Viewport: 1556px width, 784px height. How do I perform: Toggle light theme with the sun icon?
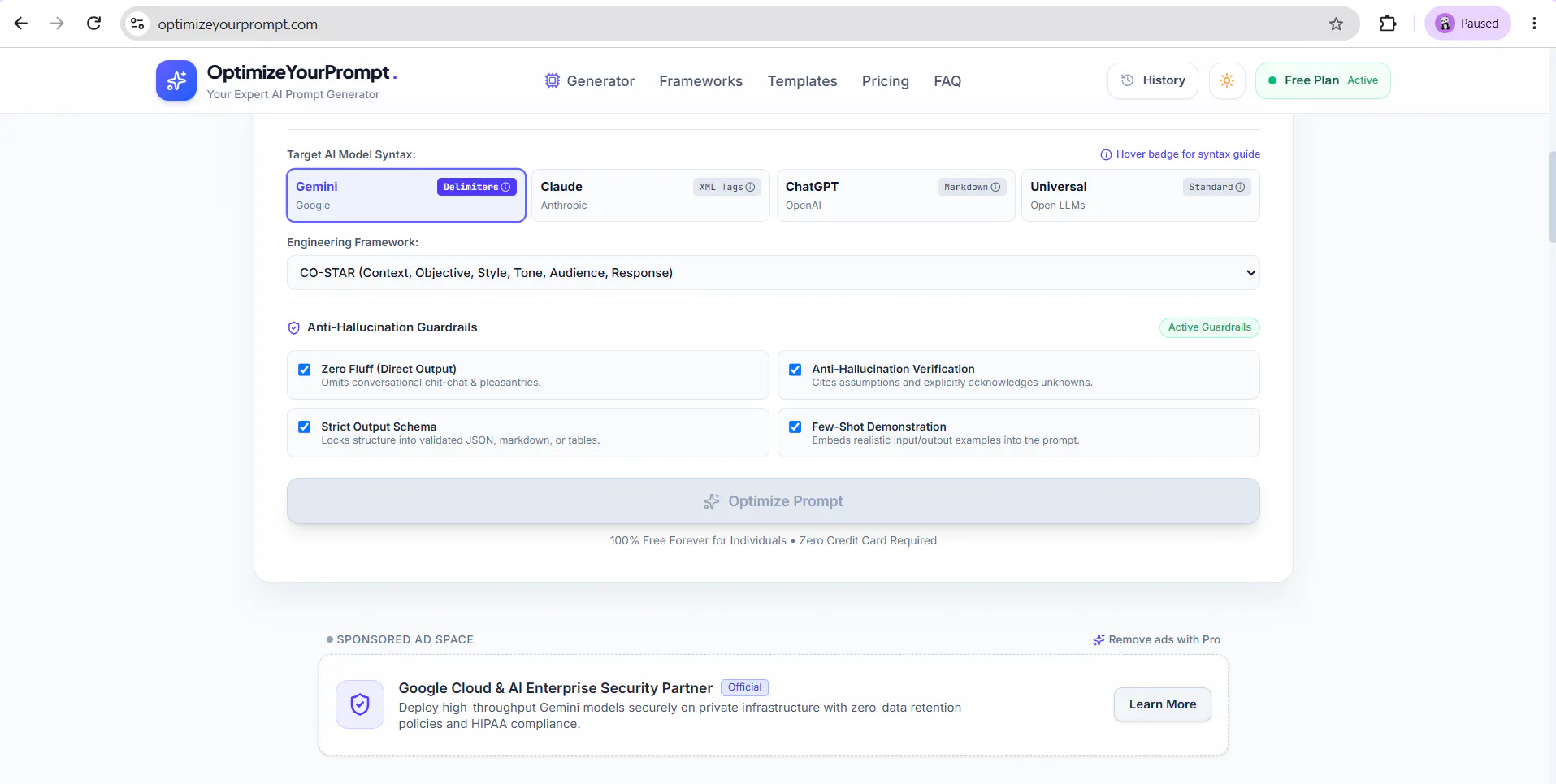1227,80
